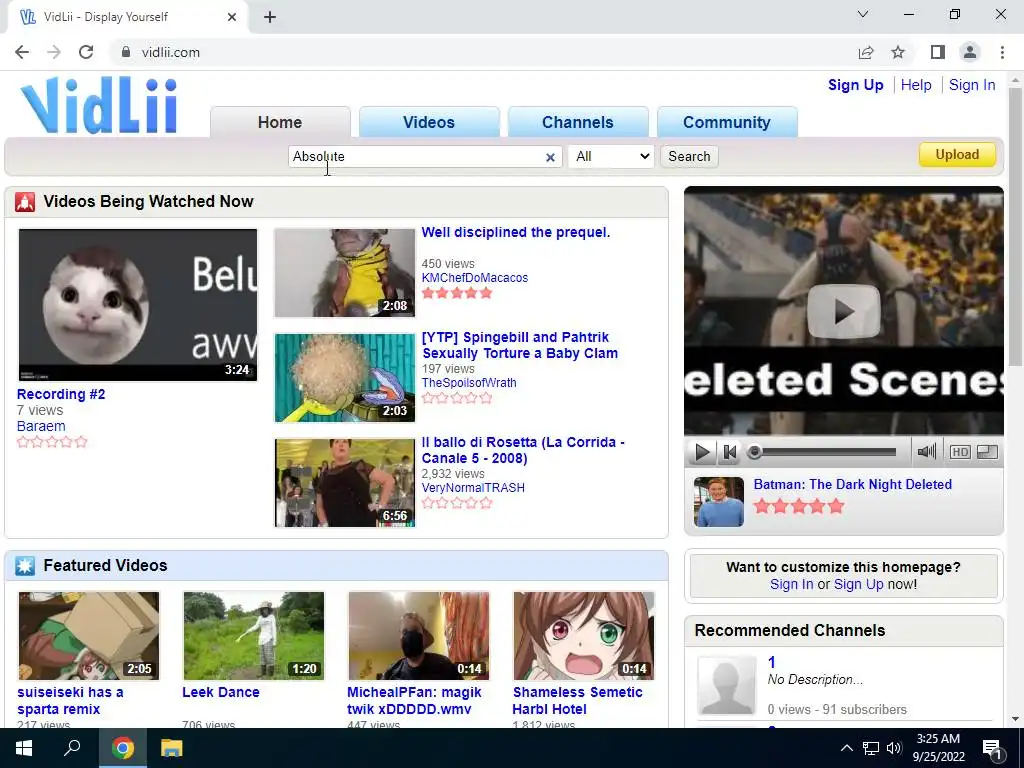1024x768 pixels.
Task: Open the KMChefDoMacacos channel link
Action: point(475,278)
